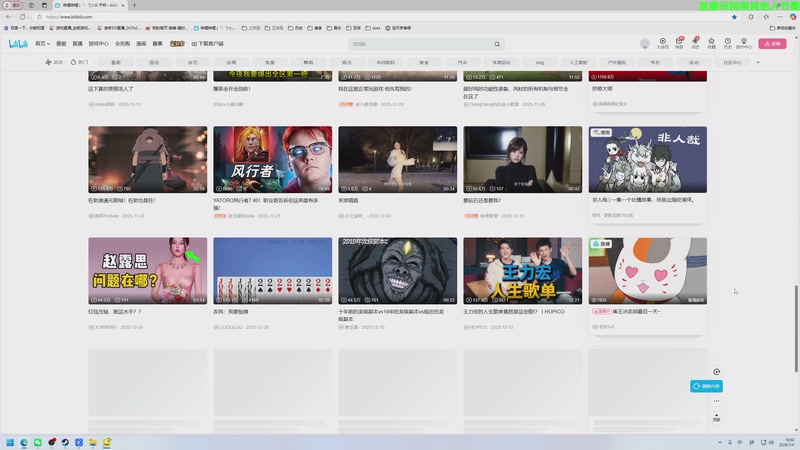Image resolution: width=800 pixels, height=450 pixels.
Task: Select the vlog category tab
Action: pyautogui.click(x=540, y=62)
